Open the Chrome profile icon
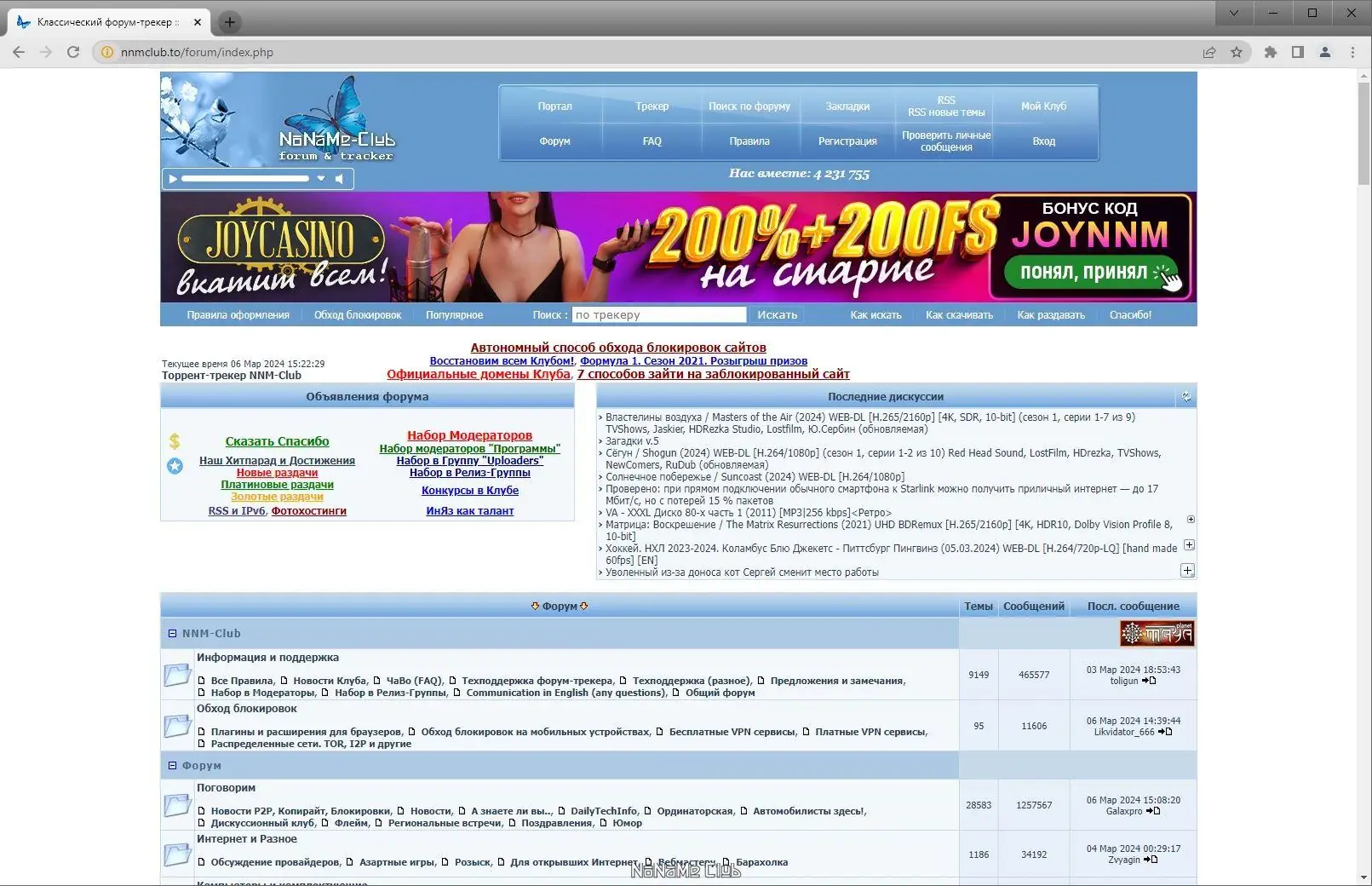This screenshot has width=1372, height=886. point(1325,52)
